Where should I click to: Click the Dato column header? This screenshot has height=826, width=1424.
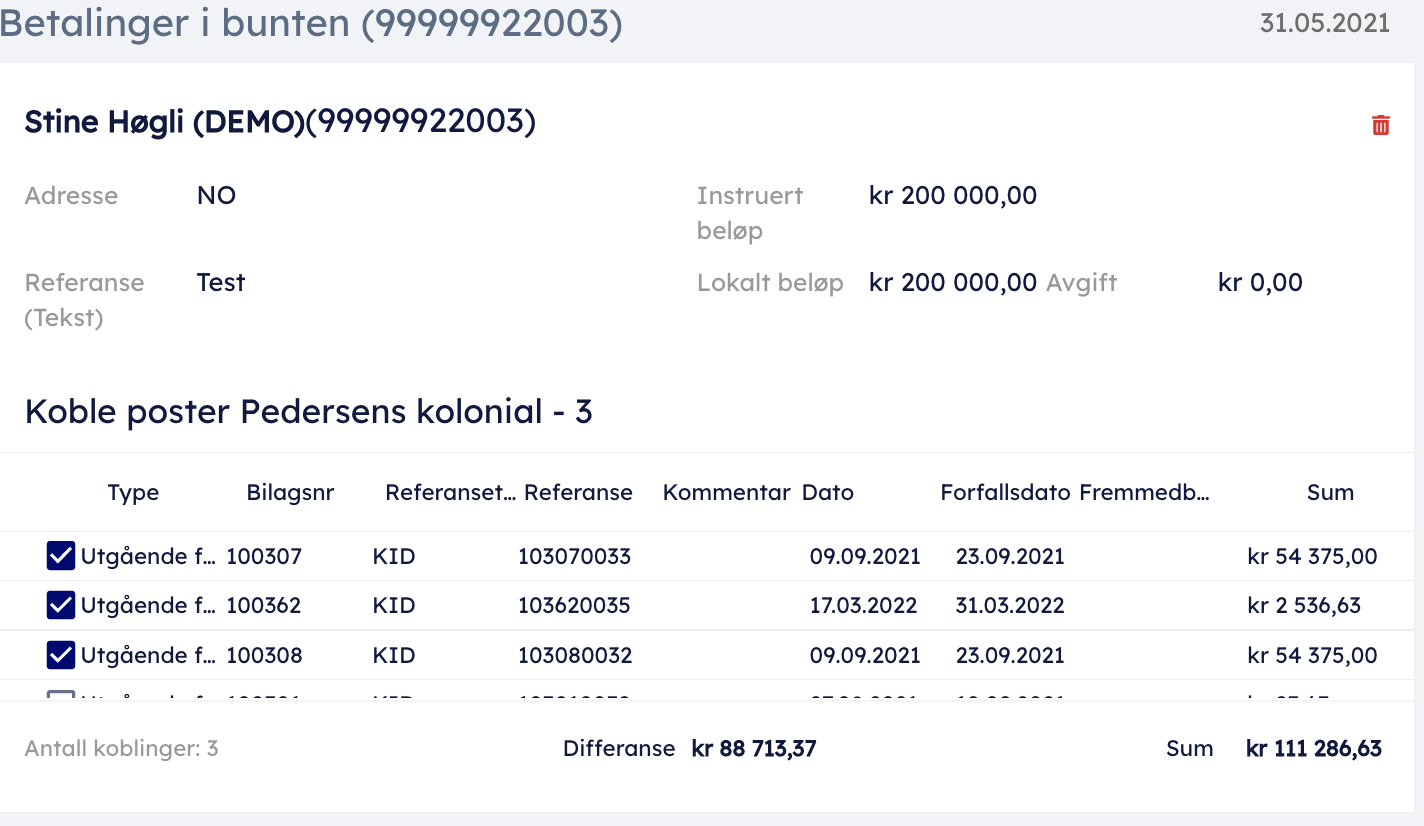[827, 492]
